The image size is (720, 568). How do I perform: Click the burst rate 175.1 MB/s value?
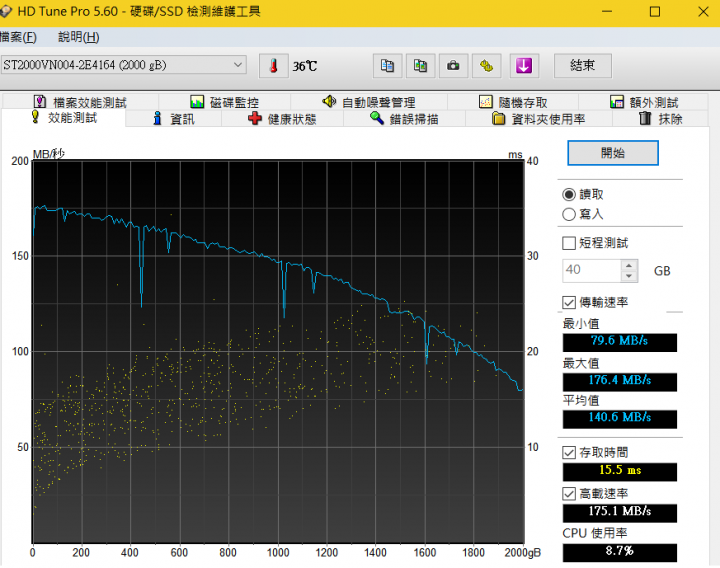tap(619, 512)
